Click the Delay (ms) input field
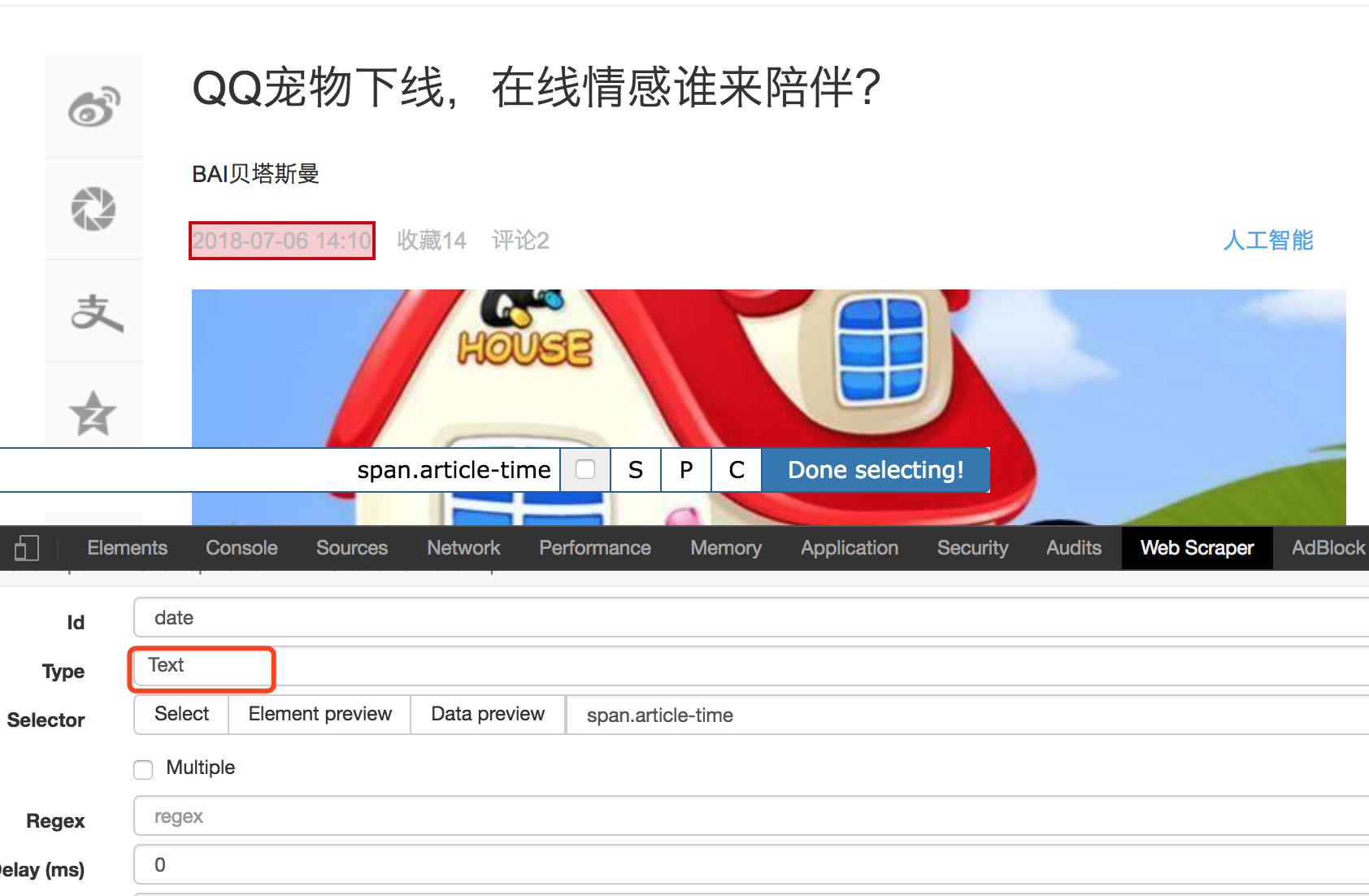The height and width of the screenshot is (896, 1369). [751, 864]
